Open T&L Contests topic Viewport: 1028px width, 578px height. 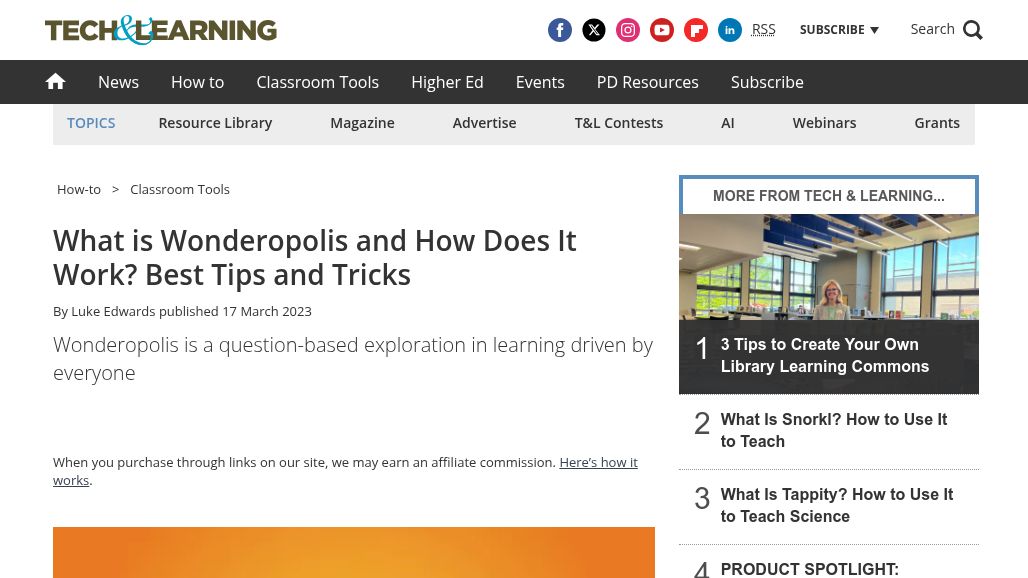point(618,123)
